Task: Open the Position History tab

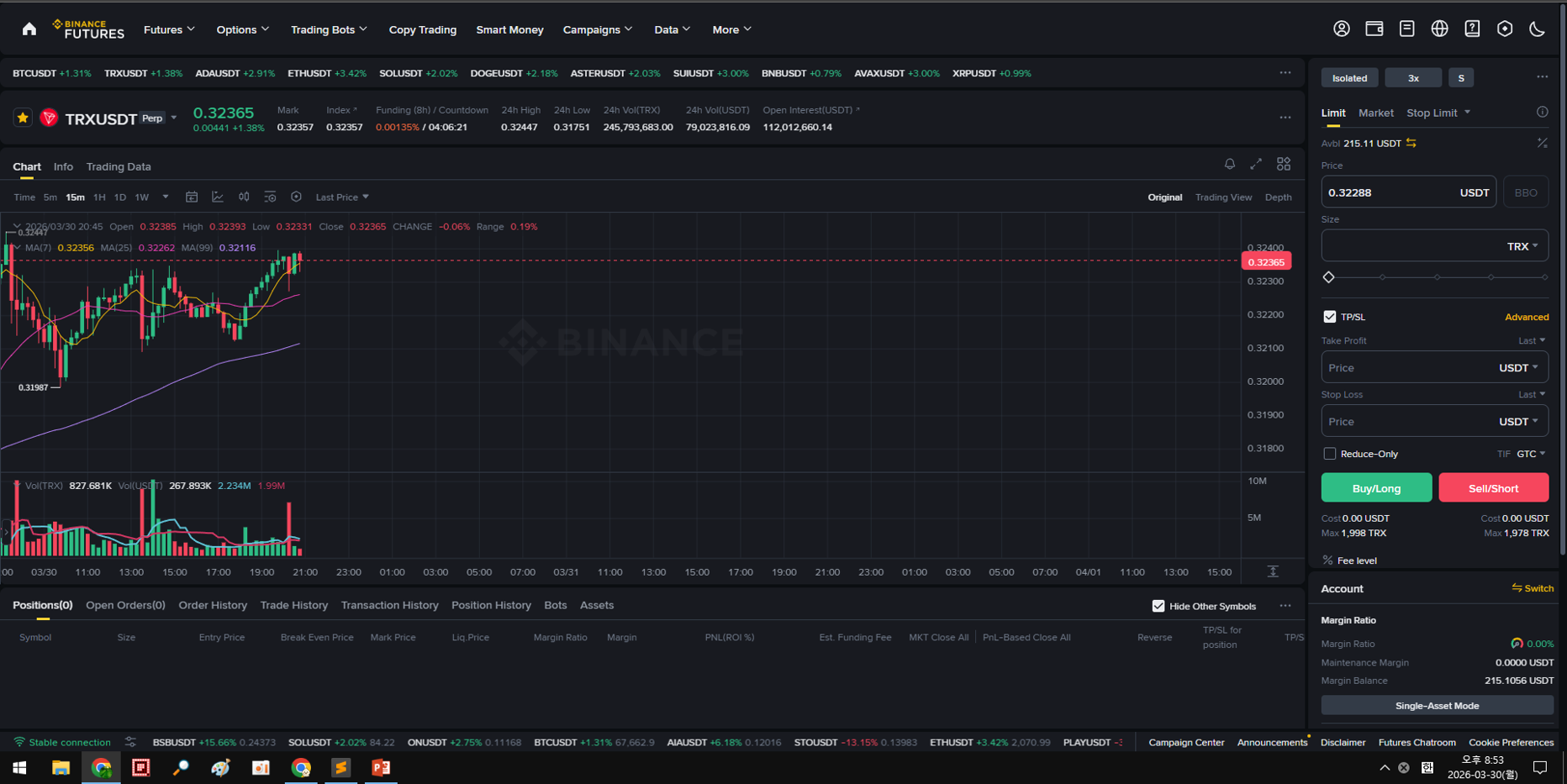Action: pyautogui.click(x=491, y=605)
